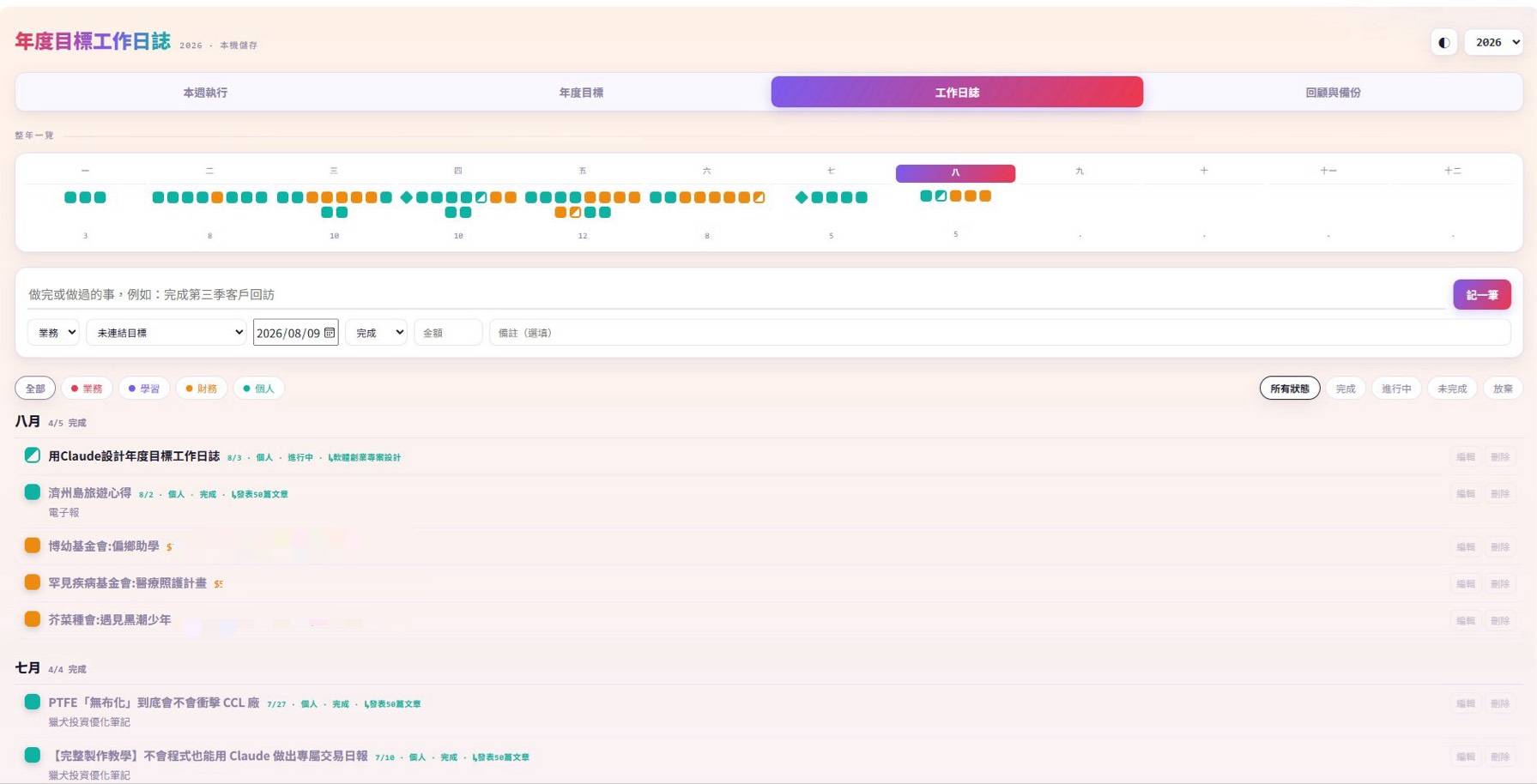Open the 業務 category dropdown in the entry form
Screen dimensions: 1537x784
pyautogui.click(x=54, y=333)
